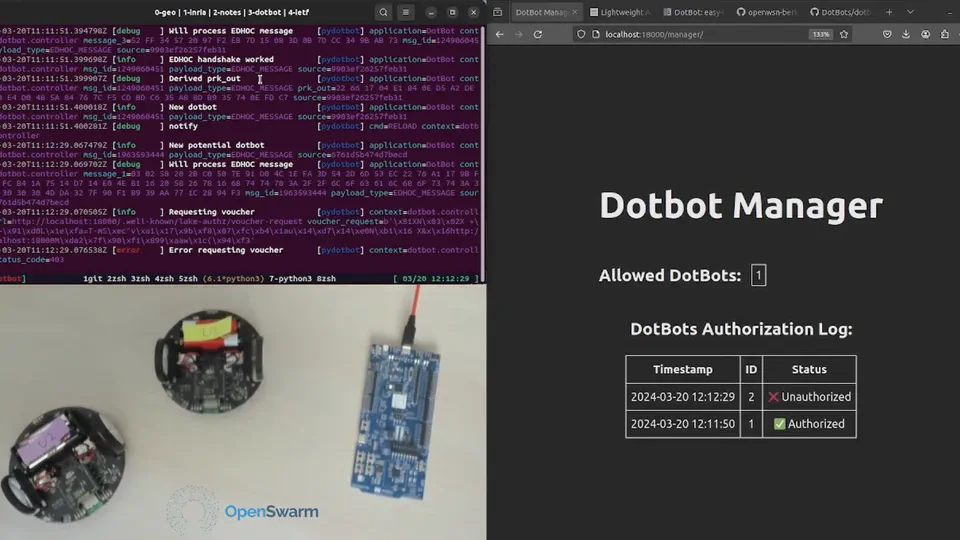Go forward in the browser
This screenshot has width=960, height=540.
point(519,34)
